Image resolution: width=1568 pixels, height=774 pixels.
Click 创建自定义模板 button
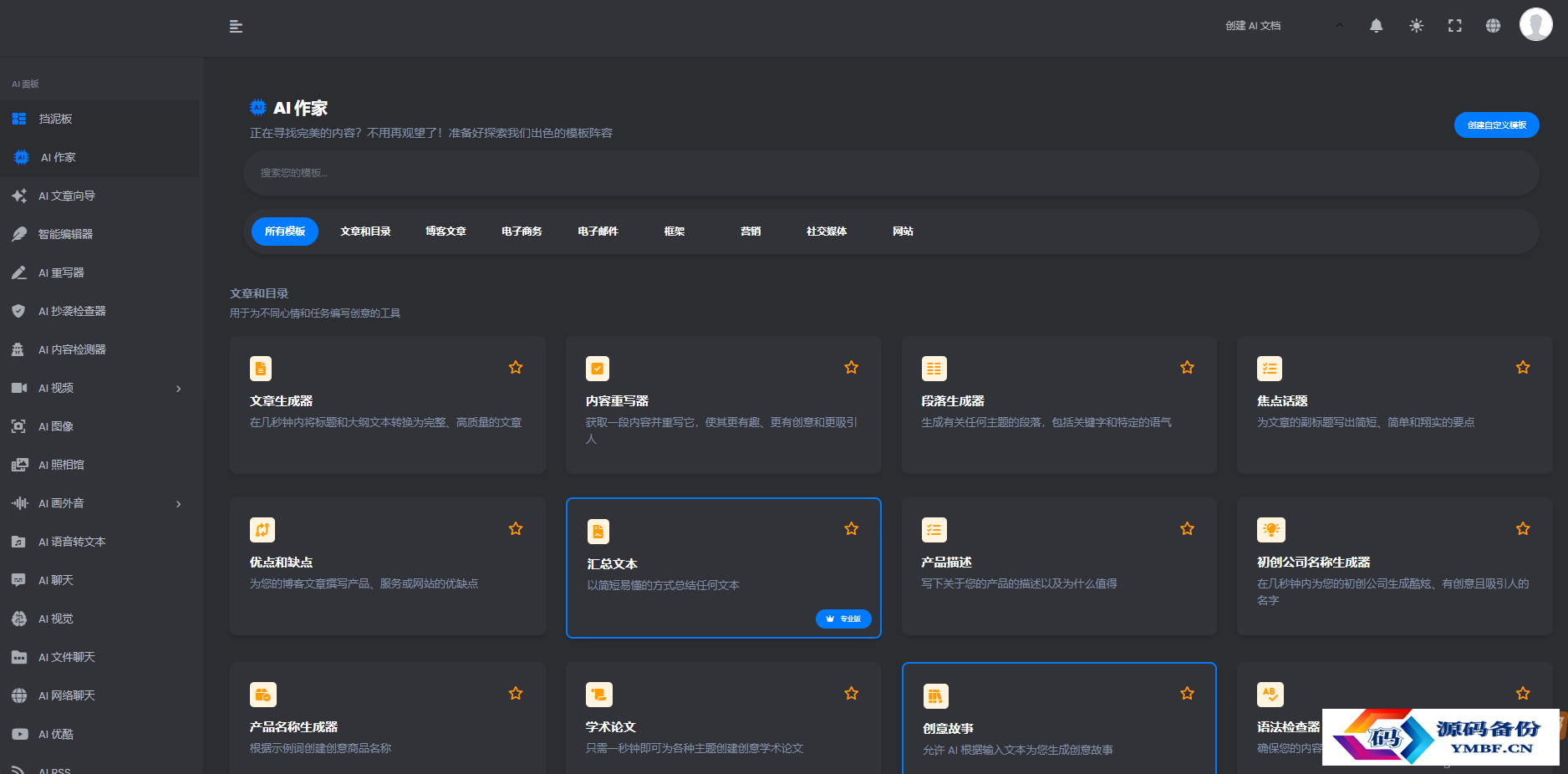coord(1496,125)
